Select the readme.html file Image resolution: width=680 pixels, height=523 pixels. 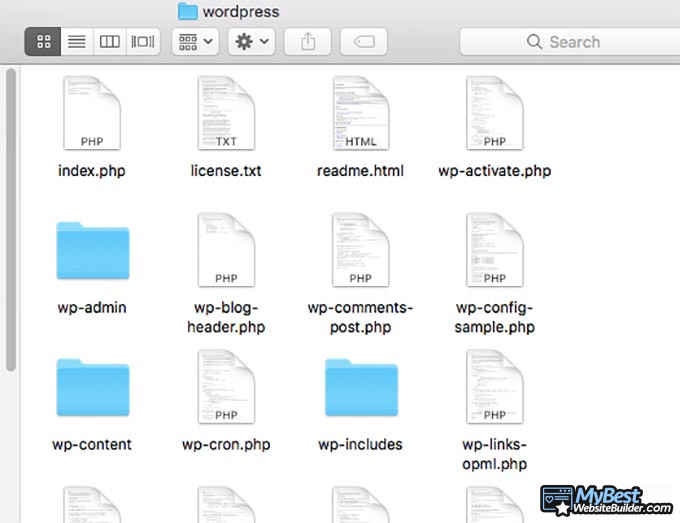(360, 115)
